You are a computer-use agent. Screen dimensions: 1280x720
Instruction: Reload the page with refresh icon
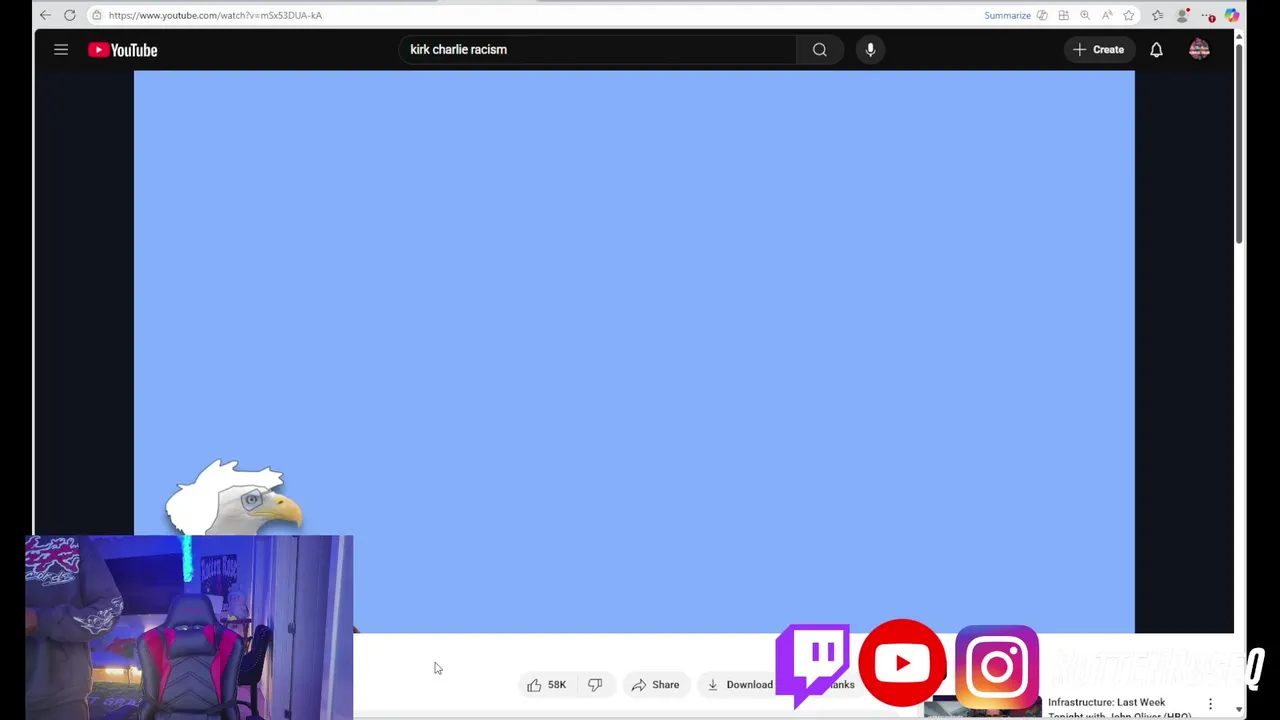[x=70, y=15]
